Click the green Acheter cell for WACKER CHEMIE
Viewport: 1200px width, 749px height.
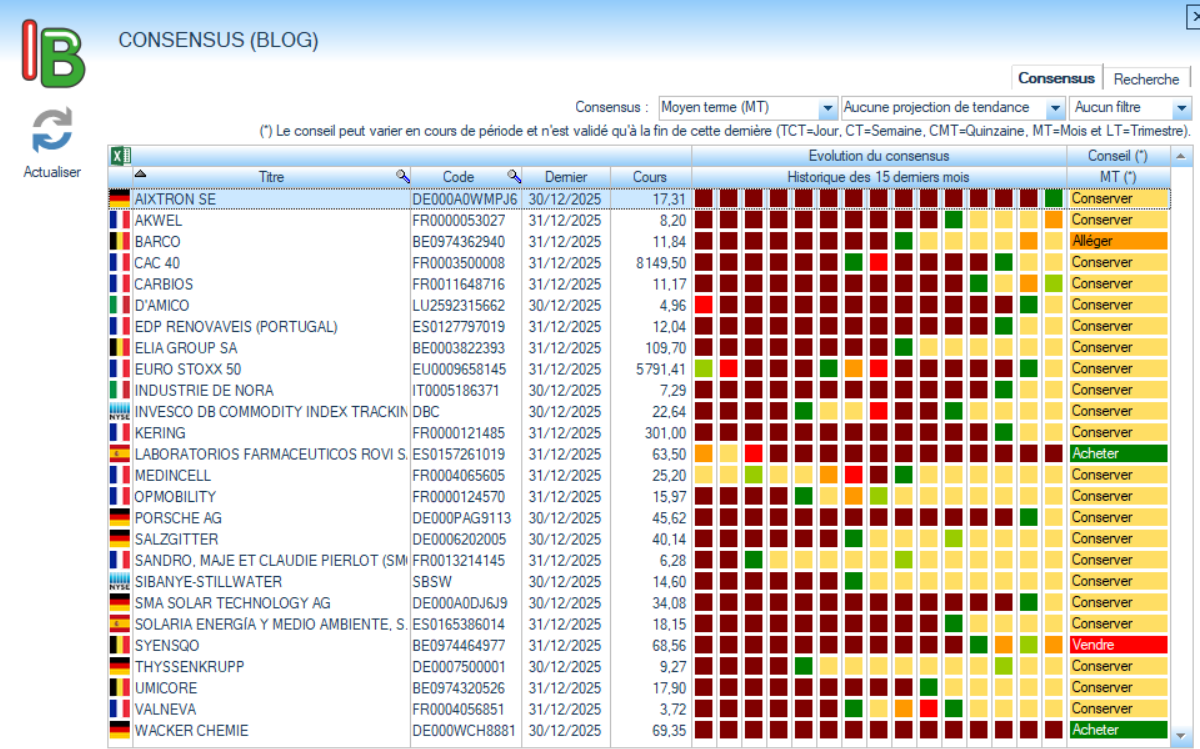point(1116,730)
